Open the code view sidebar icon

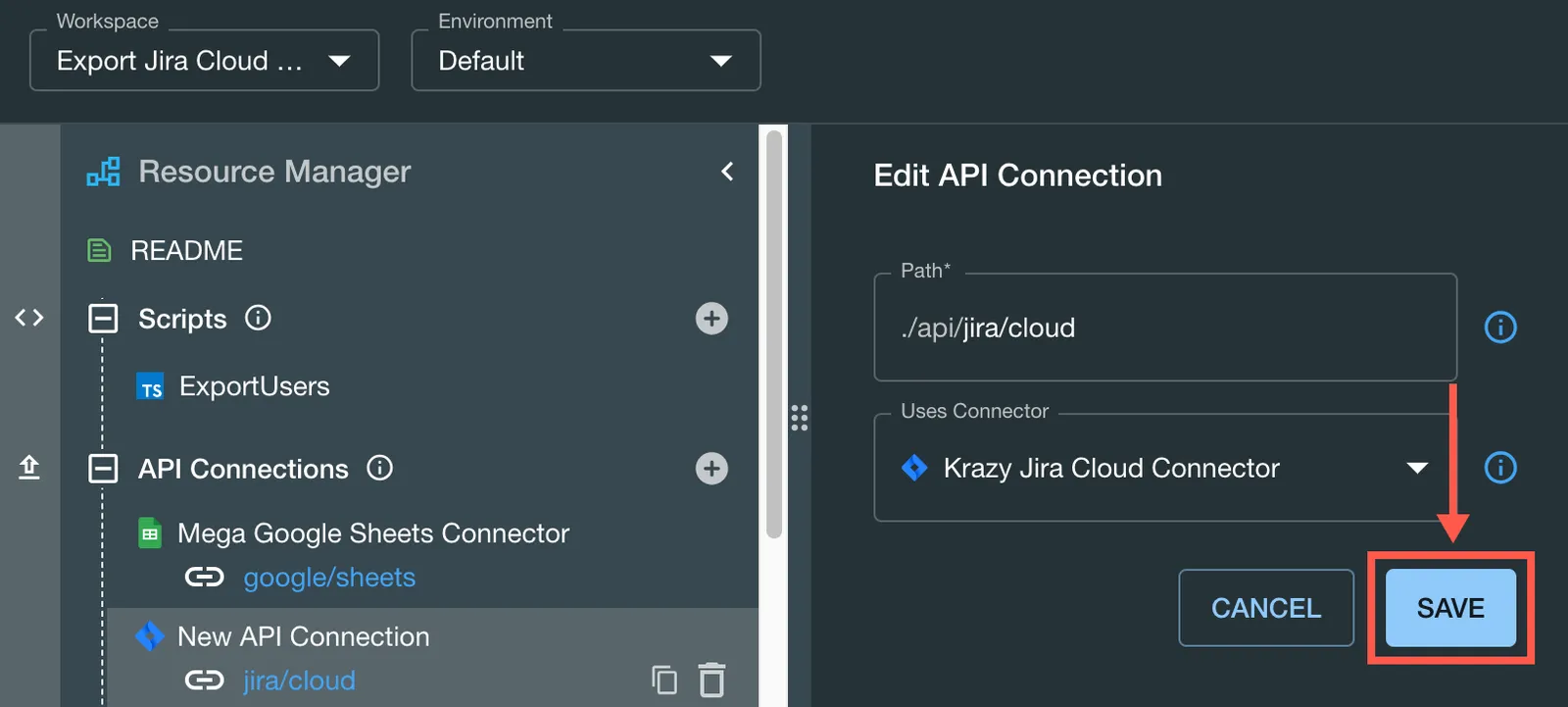29,318
